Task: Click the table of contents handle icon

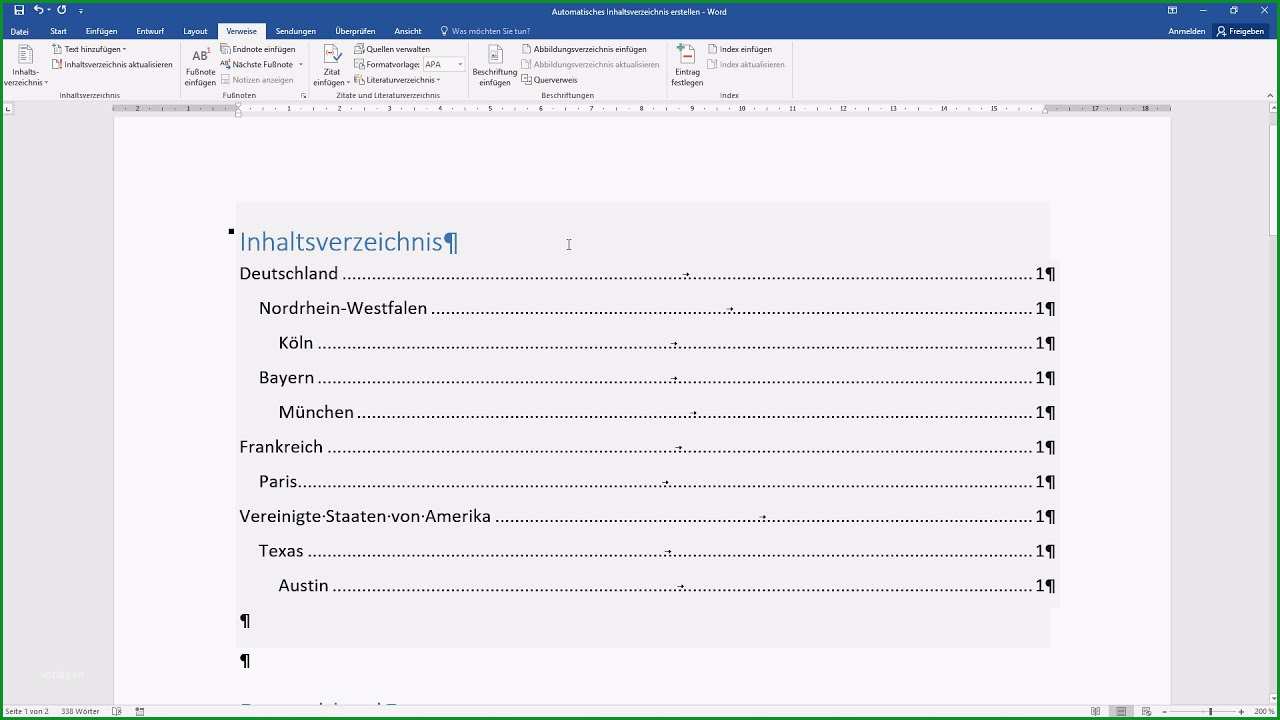Action: click(231, 231)
